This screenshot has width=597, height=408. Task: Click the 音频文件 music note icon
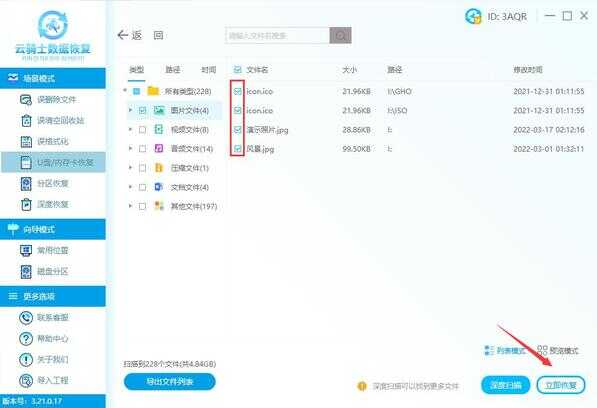(x=159, y=148)
